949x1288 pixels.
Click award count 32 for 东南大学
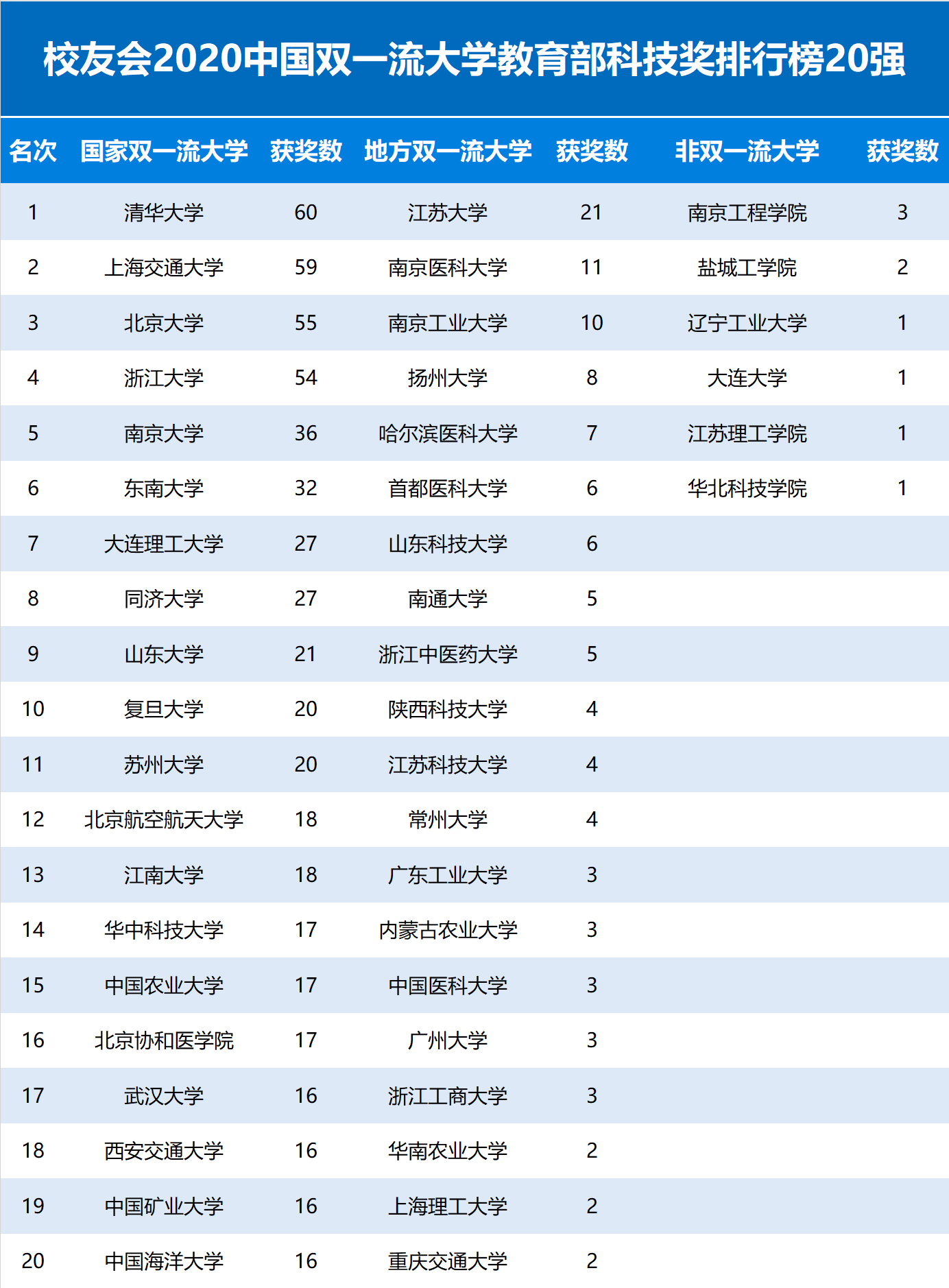tap(306, 488)
